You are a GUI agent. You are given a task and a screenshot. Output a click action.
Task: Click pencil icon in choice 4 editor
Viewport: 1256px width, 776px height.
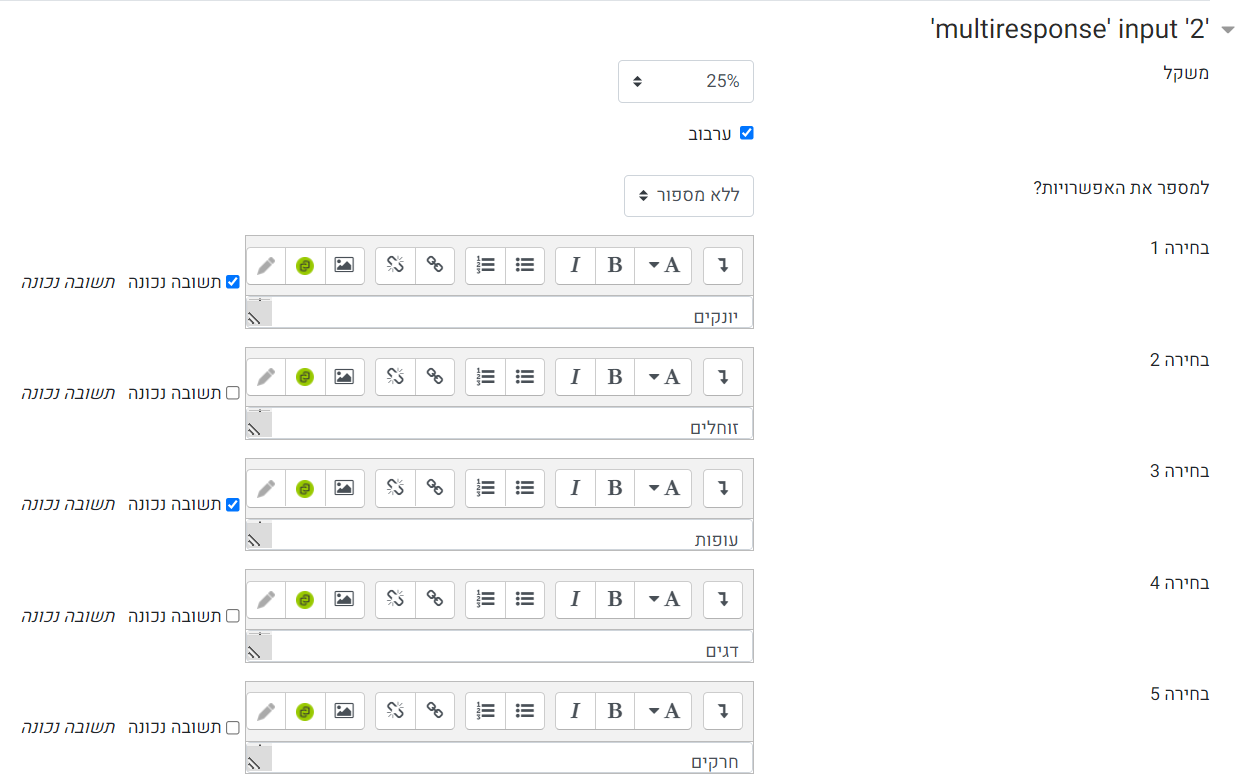(266, 599)
